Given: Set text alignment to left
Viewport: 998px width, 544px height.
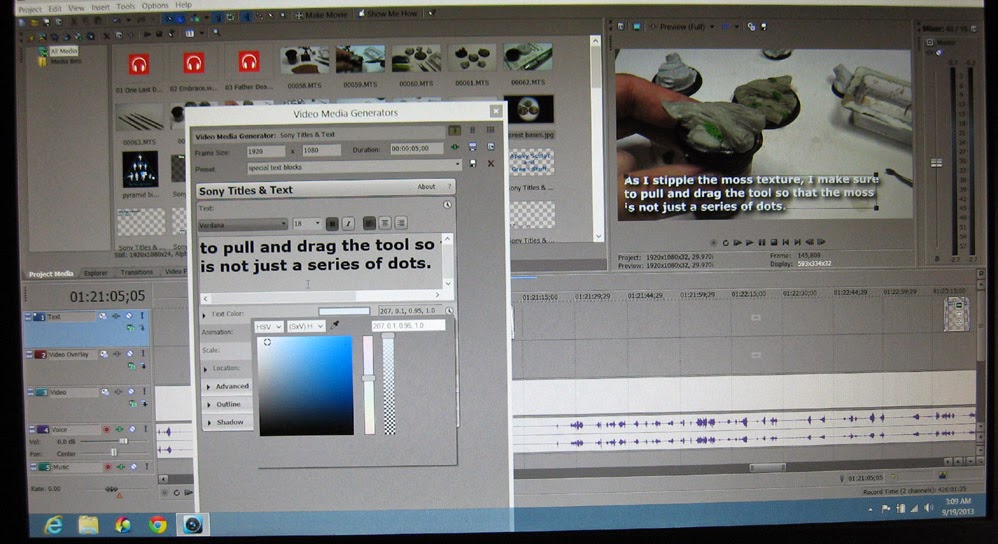Looking at the screenshot, I should [369, 223].
